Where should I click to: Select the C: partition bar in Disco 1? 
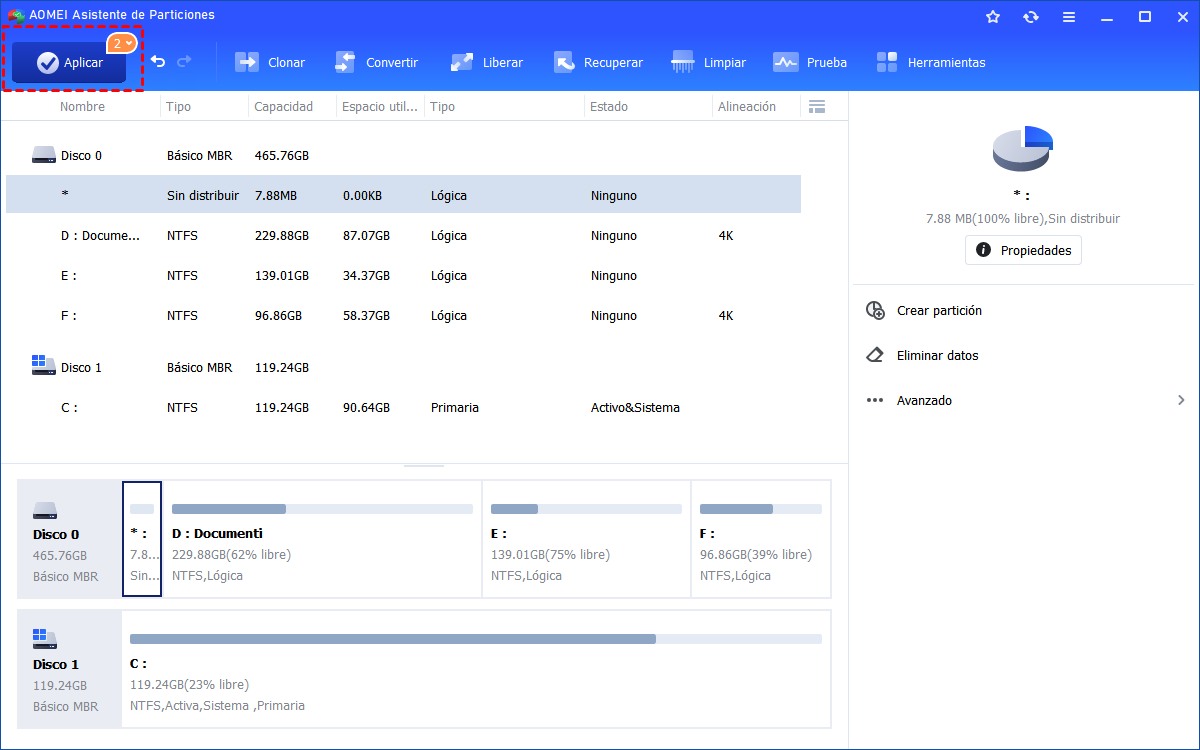coord(475,669)
